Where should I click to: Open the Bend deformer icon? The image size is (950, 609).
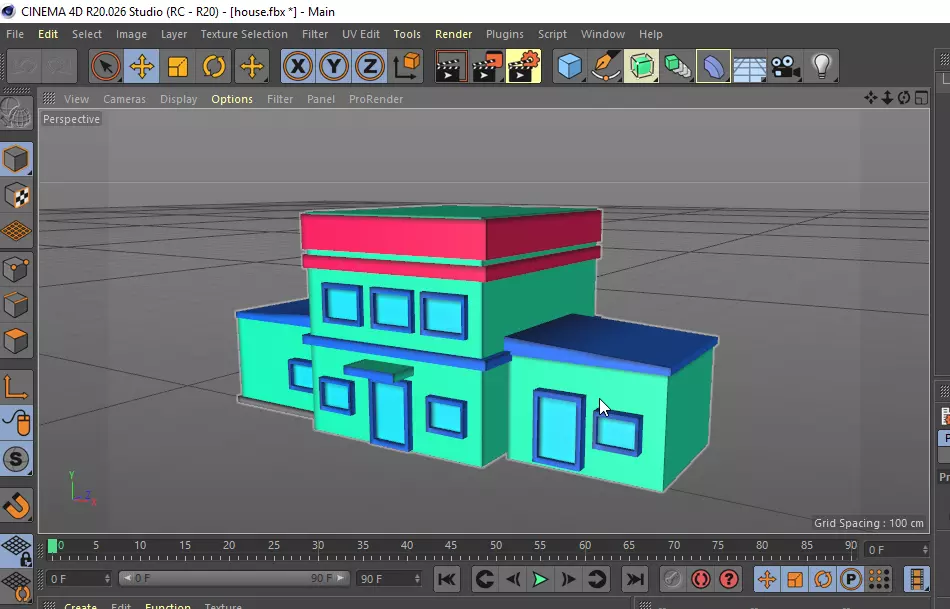point(713,66)
